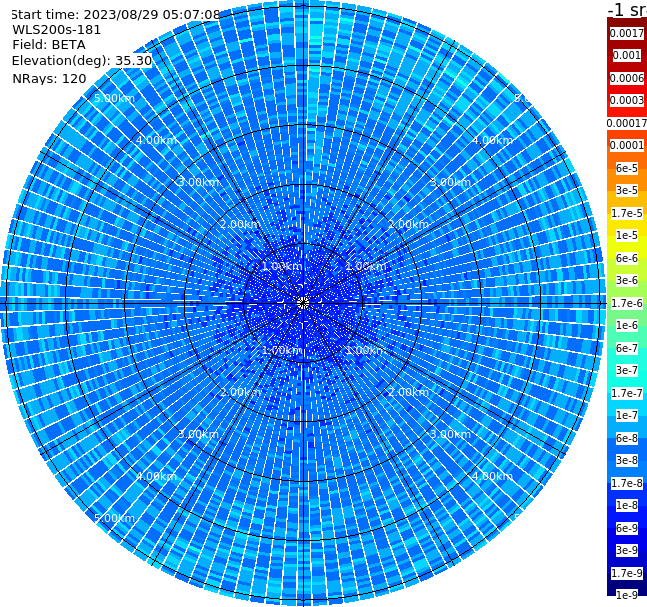The height and width of the screenshot is (607, 647).
Task: Select the 6e-8 colorbar label
Action: (x=627, y=438)
